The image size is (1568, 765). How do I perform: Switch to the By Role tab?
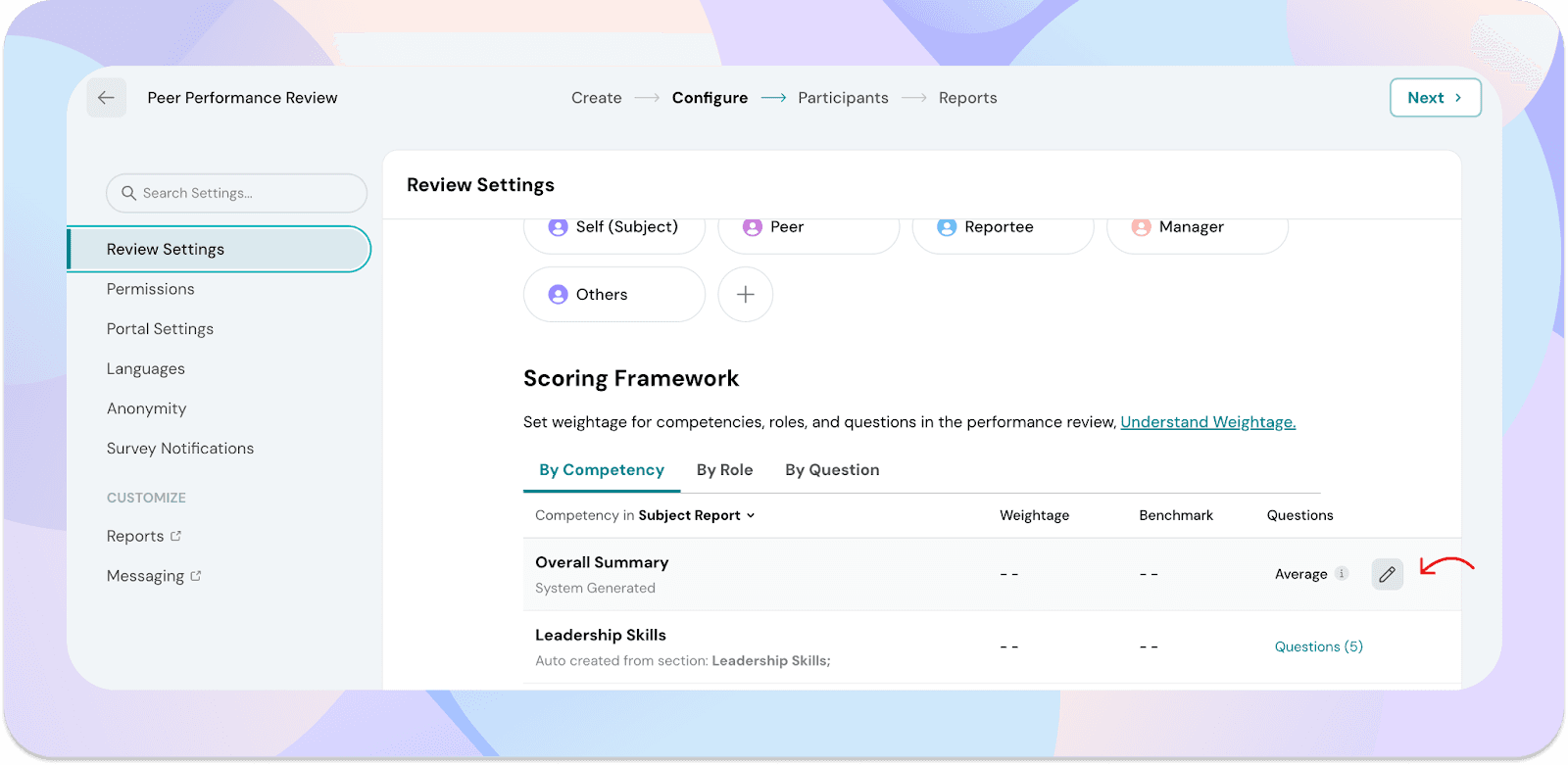tap(724, 470)
